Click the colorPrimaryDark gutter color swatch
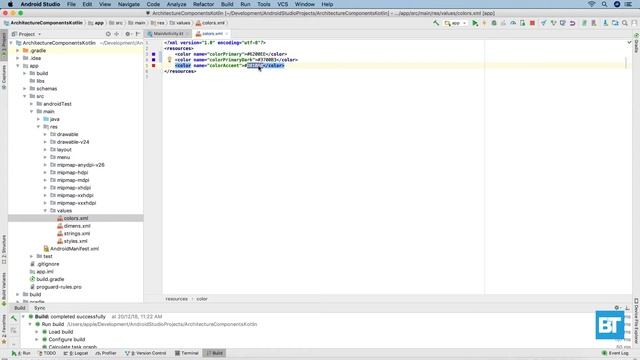Viewport: 640px width, 360px height. click(153, 60)
